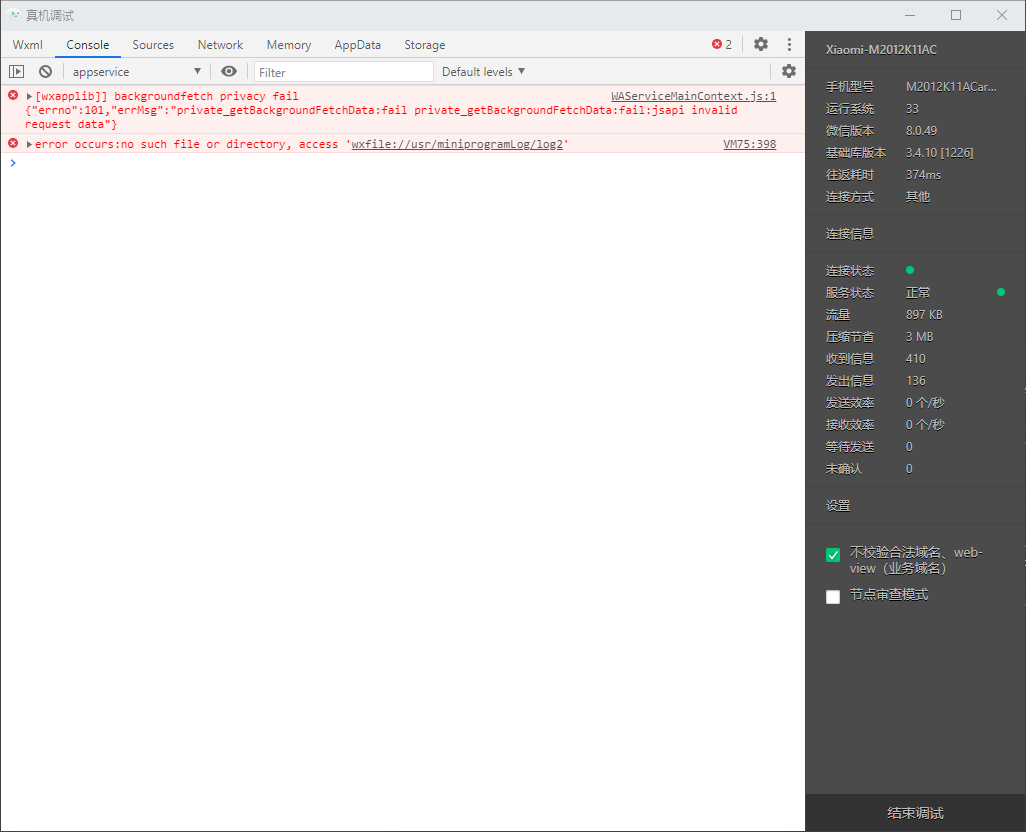This screenshot has width=1026, height=832.
Task: Click the 连接方式 value 其他
Action: (x=917, y=197)
